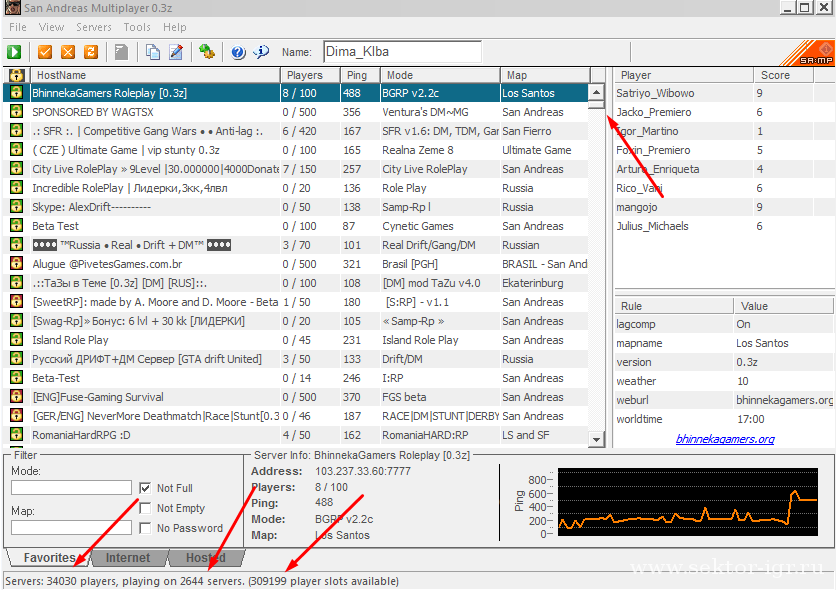The image size is (836, 590).
Task: Click the lock icon beside SPONSORED BY WAGTSX
Action: click(x=17, y=111)
